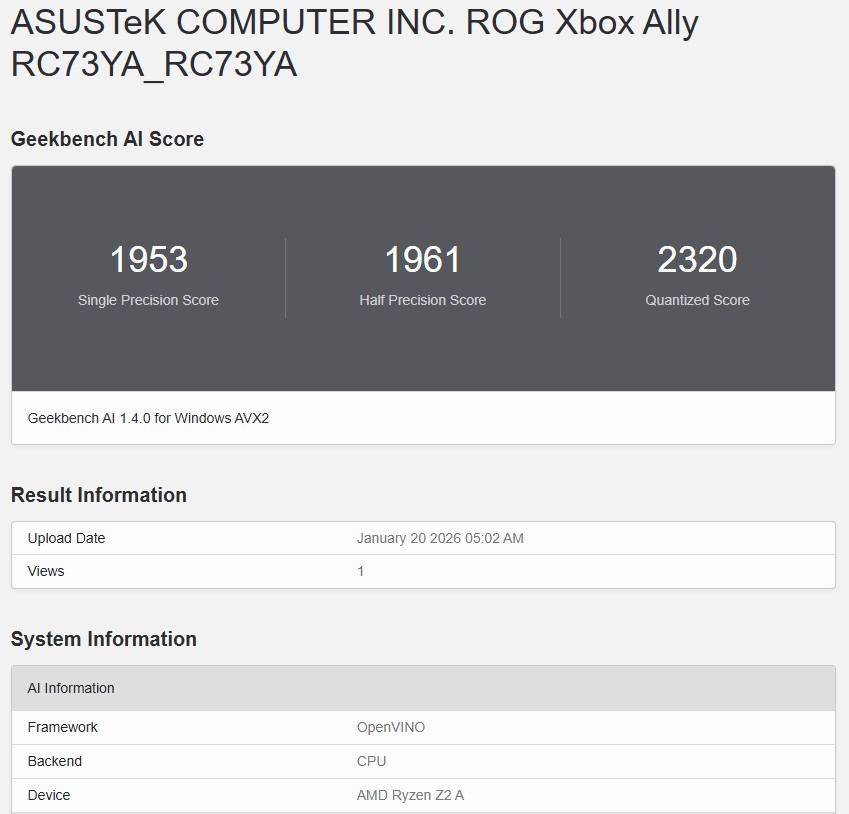
Task: Select the Quantized Score 2320
Action: 697,260
